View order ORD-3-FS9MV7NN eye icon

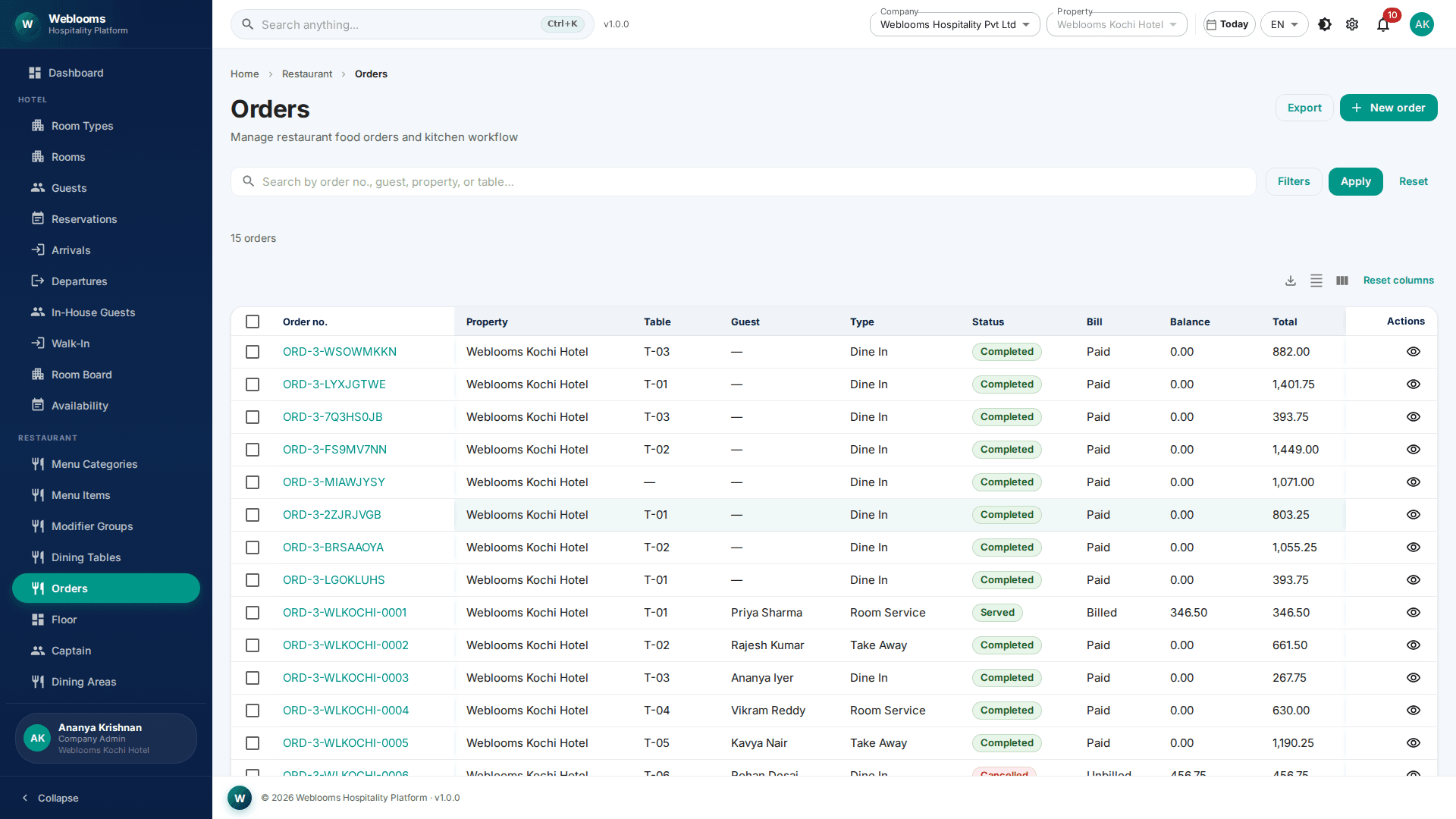pos(1414,450)
